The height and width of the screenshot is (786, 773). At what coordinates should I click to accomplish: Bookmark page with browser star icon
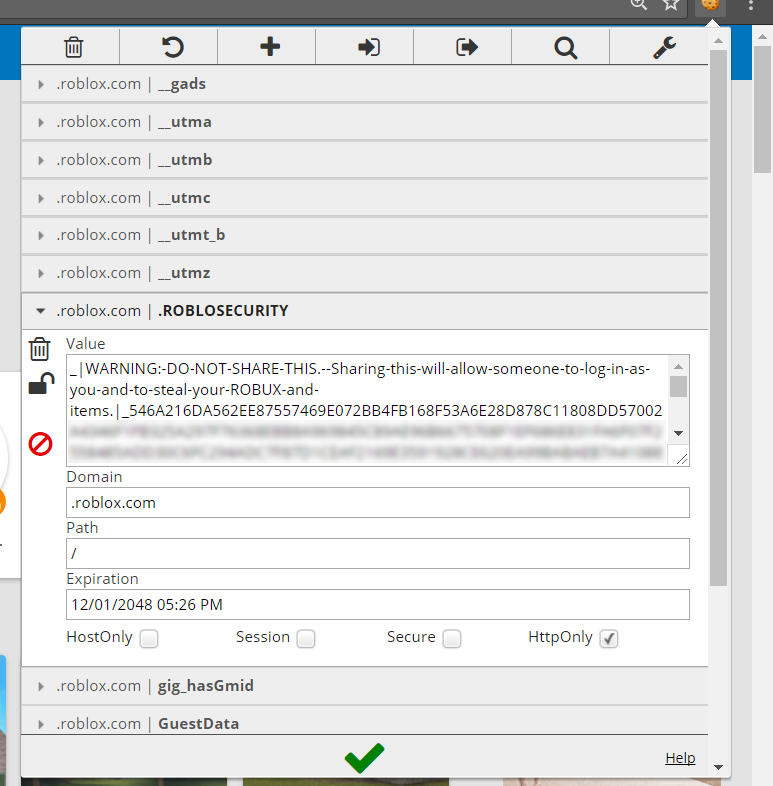point(670,5)
